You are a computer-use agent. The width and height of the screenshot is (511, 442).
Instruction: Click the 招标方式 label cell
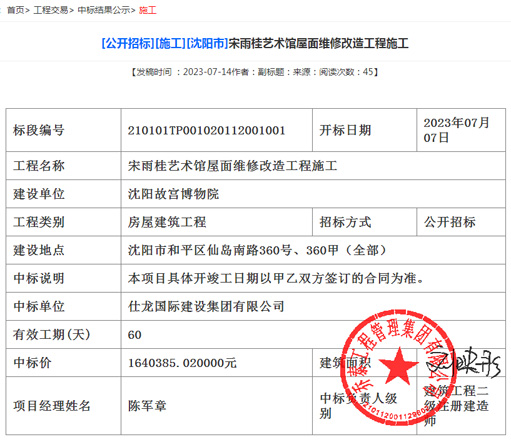[364, 222]
